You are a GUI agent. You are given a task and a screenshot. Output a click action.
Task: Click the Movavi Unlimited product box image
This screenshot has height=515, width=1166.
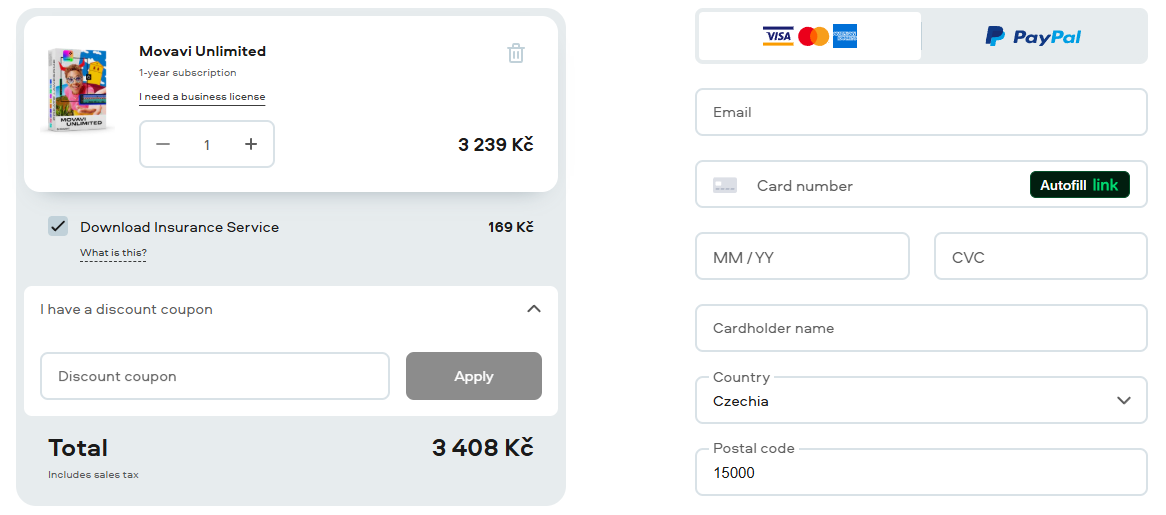pos(77,89)
